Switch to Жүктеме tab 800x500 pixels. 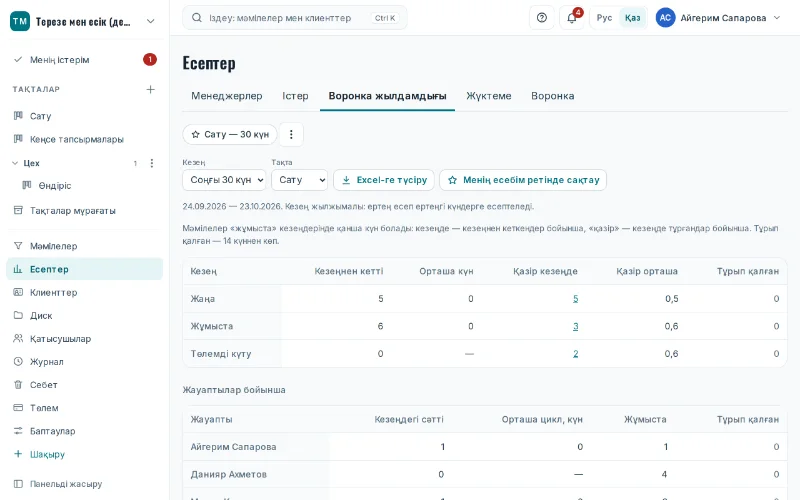(x=489, y=96)
